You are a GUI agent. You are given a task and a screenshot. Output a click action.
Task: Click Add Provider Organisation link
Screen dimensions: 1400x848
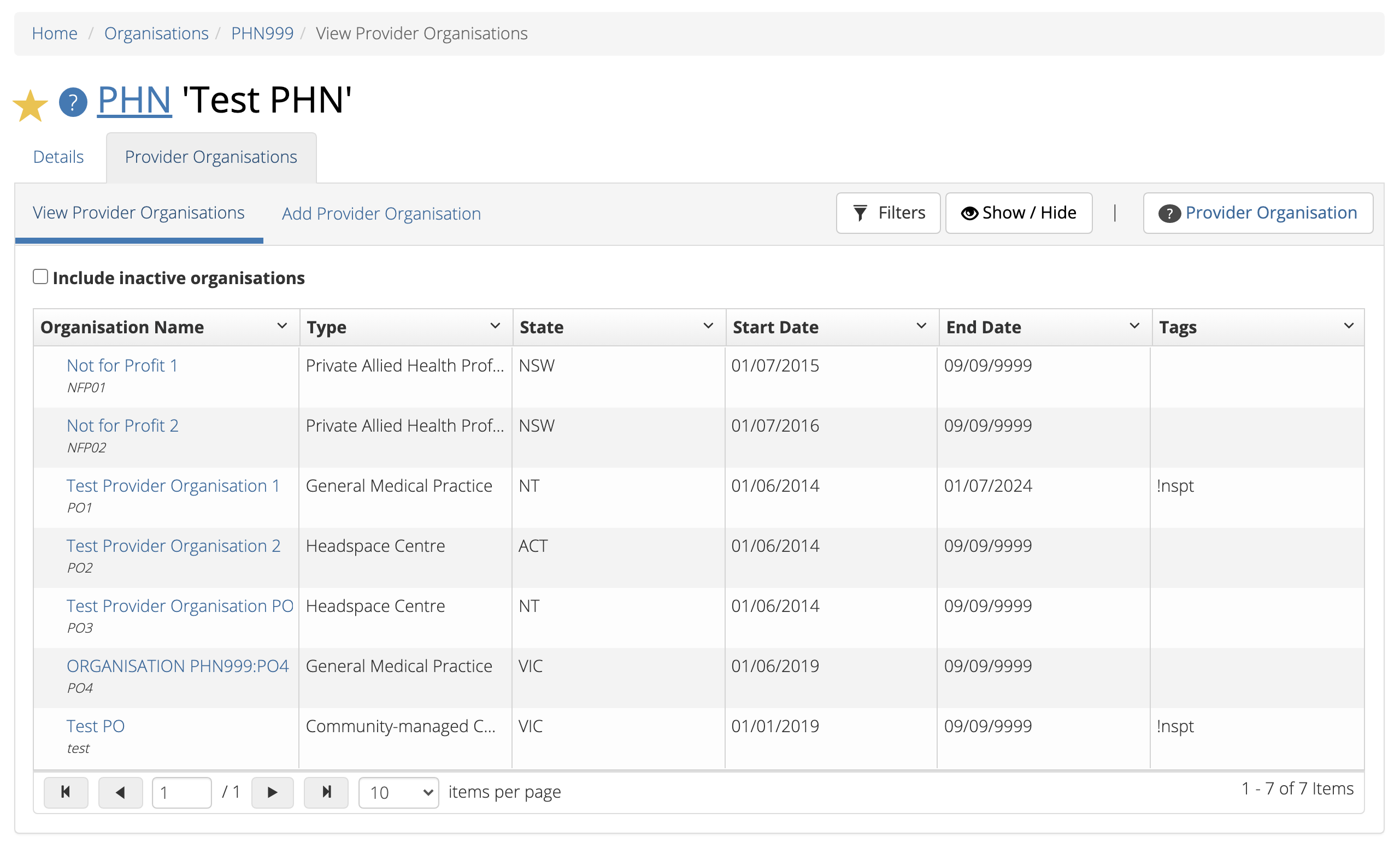click(x=380, y=213)
